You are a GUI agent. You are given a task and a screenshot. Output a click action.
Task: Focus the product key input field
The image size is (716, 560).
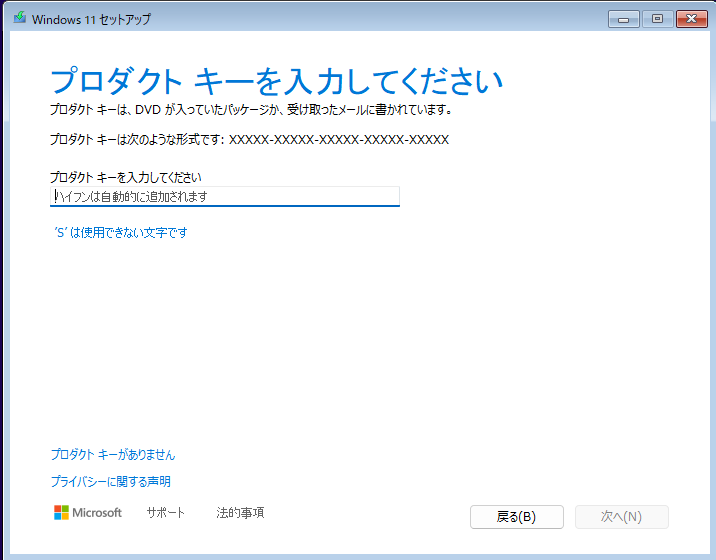click(x=225, y=196)
